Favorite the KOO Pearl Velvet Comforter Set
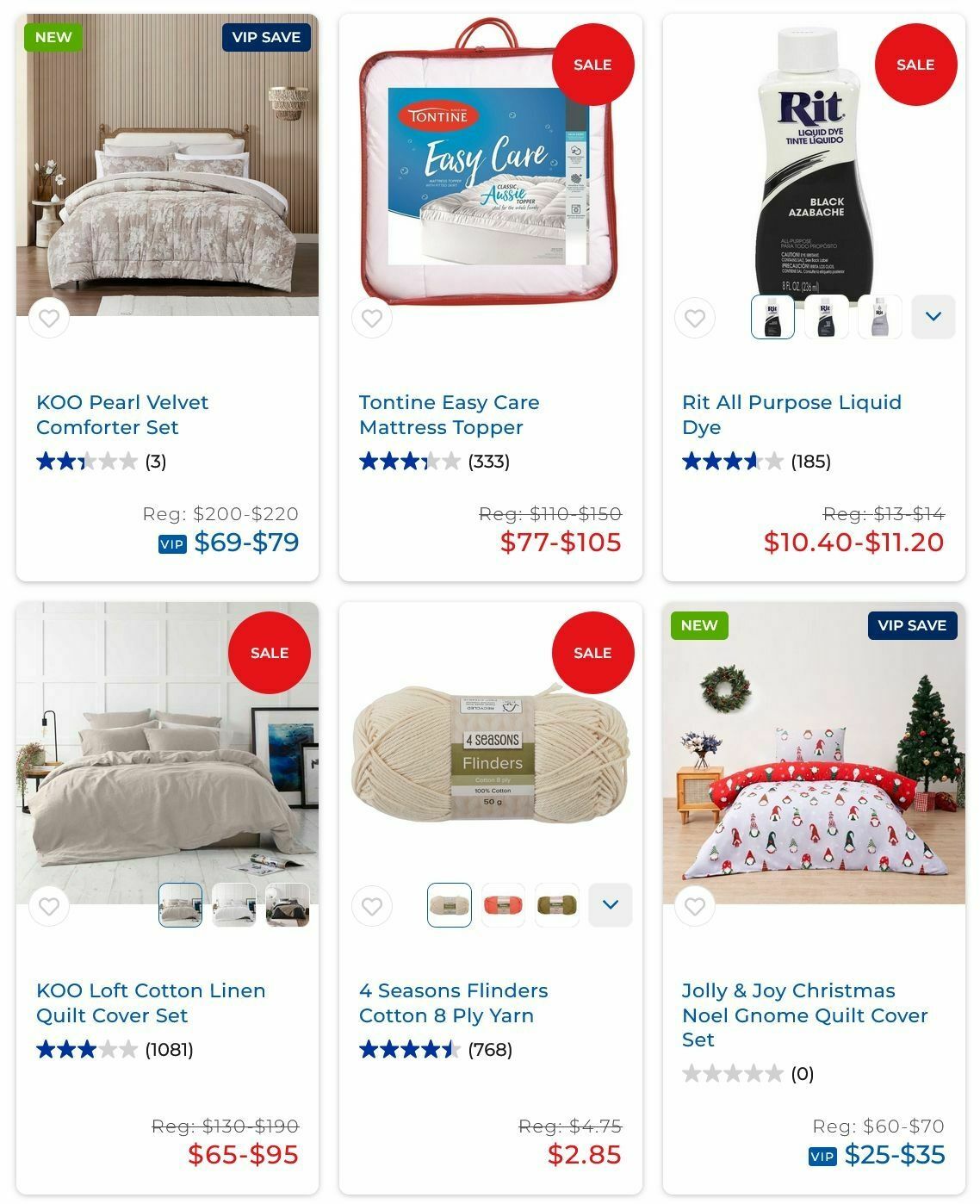Image resolution: width=980 pixels, height=1204 pixels. click(49, 318)
